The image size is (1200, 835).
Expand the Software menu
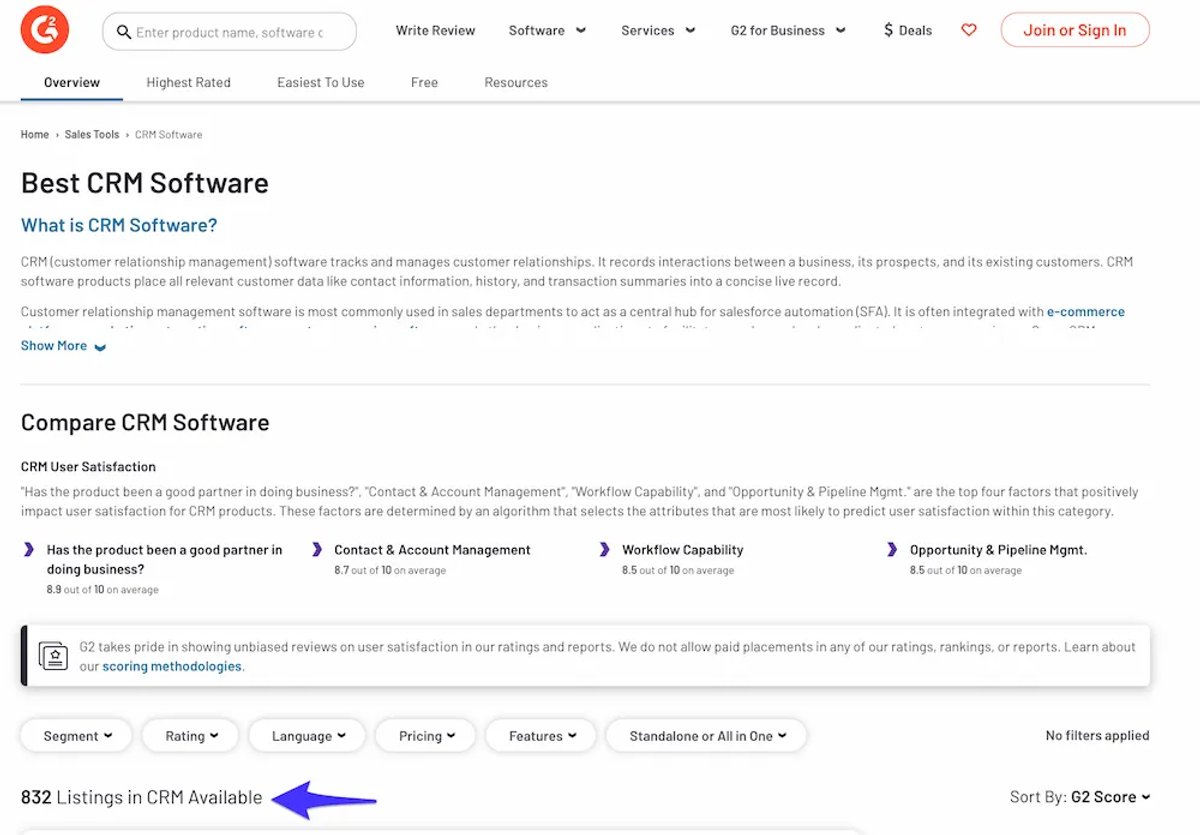point(548,30)
